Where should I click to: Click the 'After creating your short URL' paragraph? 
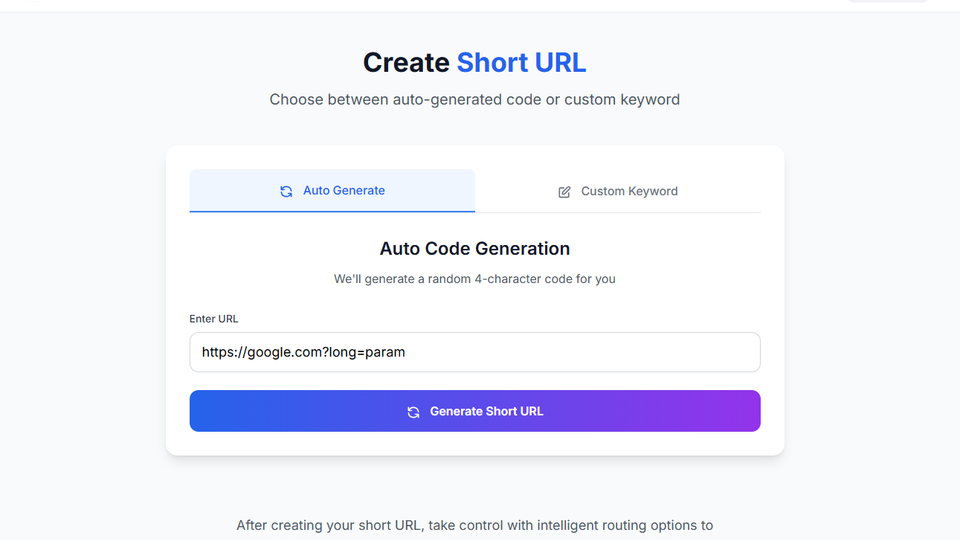coord(475,525)
